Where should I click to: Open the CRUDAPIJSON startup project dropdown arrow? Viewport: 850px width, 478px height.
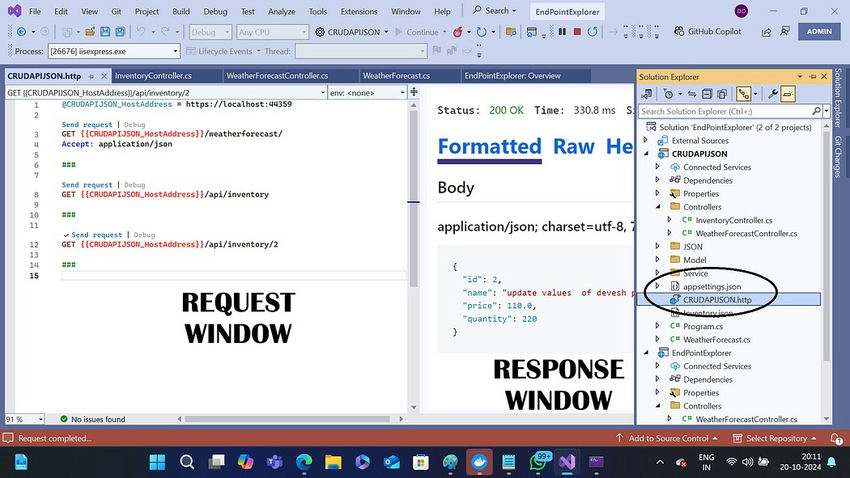387,32
